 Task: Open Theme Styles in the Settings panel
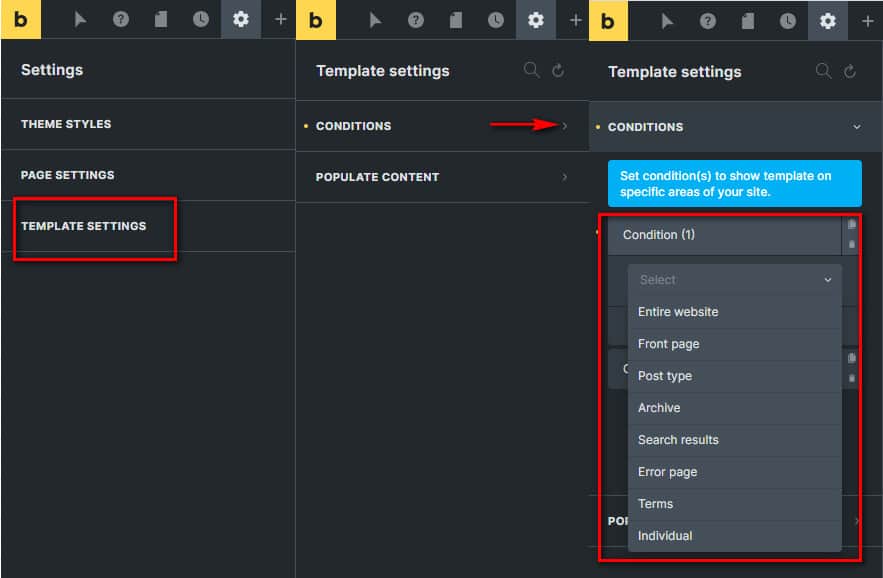pos(66,124)
